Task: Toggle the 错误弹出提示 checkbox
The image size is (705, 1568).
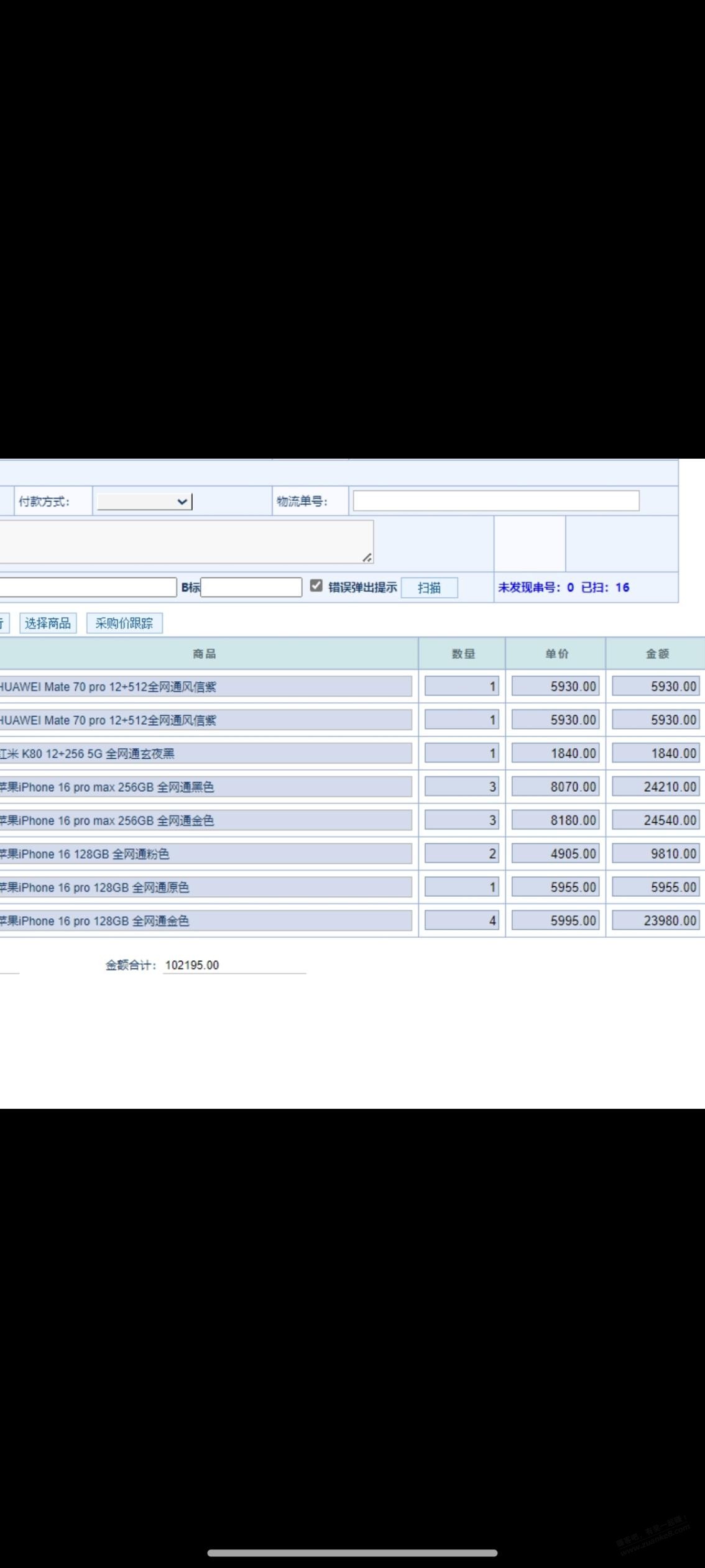Action: coord(316,585)
